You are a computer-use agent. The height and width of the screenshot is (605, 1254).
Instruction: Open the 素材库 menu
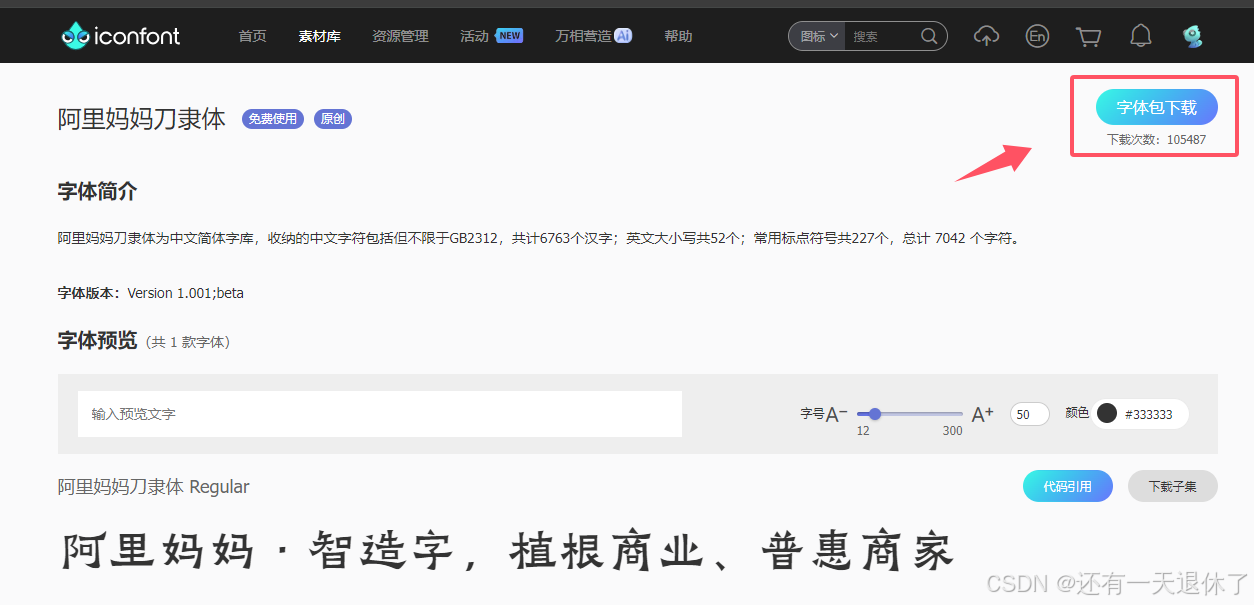[319, 36]
